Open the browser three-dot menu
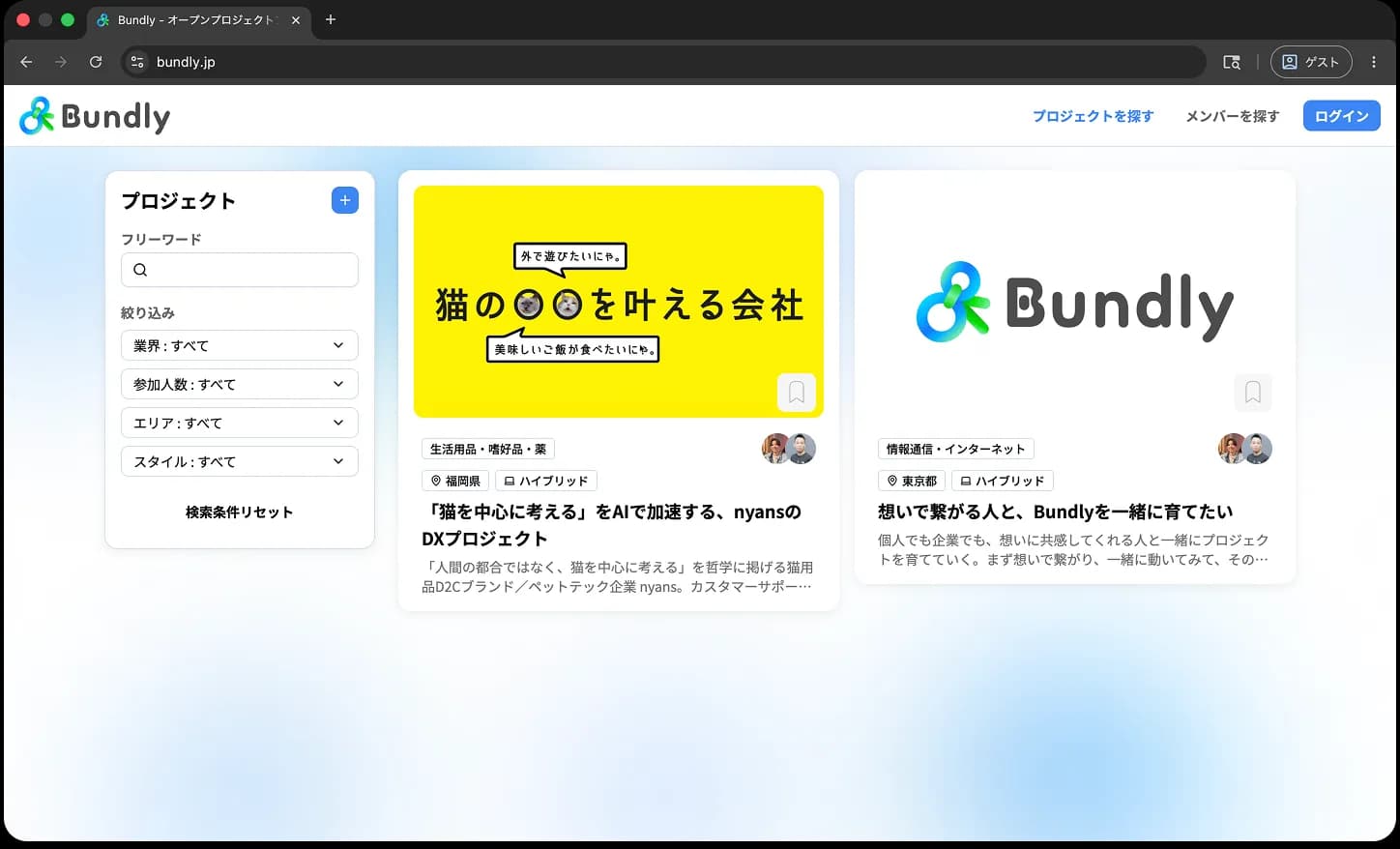Image resolution: width=1400 pixels, height=849 pixels. (x=1374, y=62)
